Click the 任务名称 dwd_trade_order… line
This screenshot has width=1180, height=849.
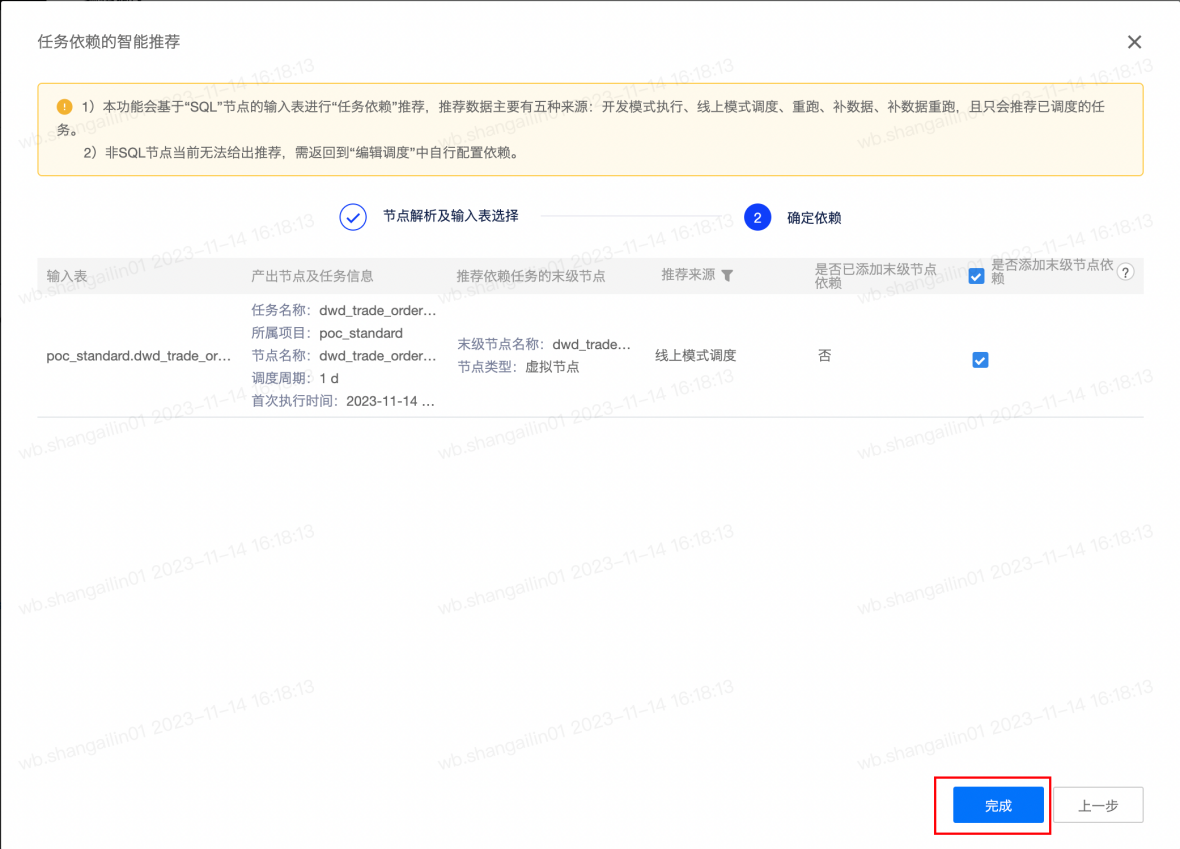(344, 310)
